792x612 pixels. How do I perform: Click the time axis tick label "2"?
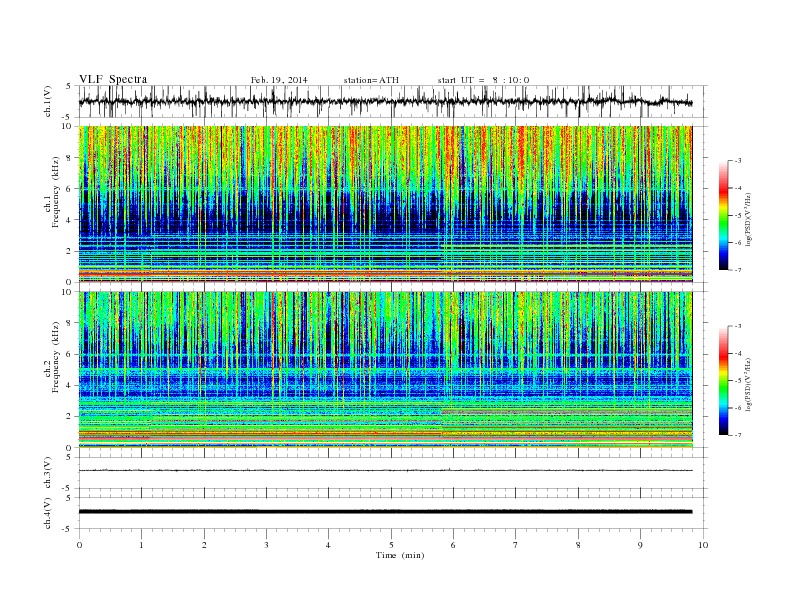(x=204, y=545)
